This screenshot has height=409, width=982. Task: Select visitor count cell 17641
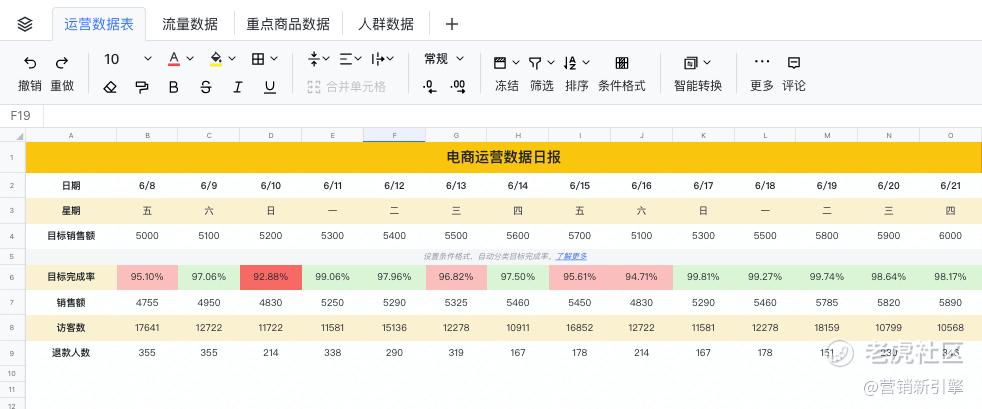(x=147, y=328)
